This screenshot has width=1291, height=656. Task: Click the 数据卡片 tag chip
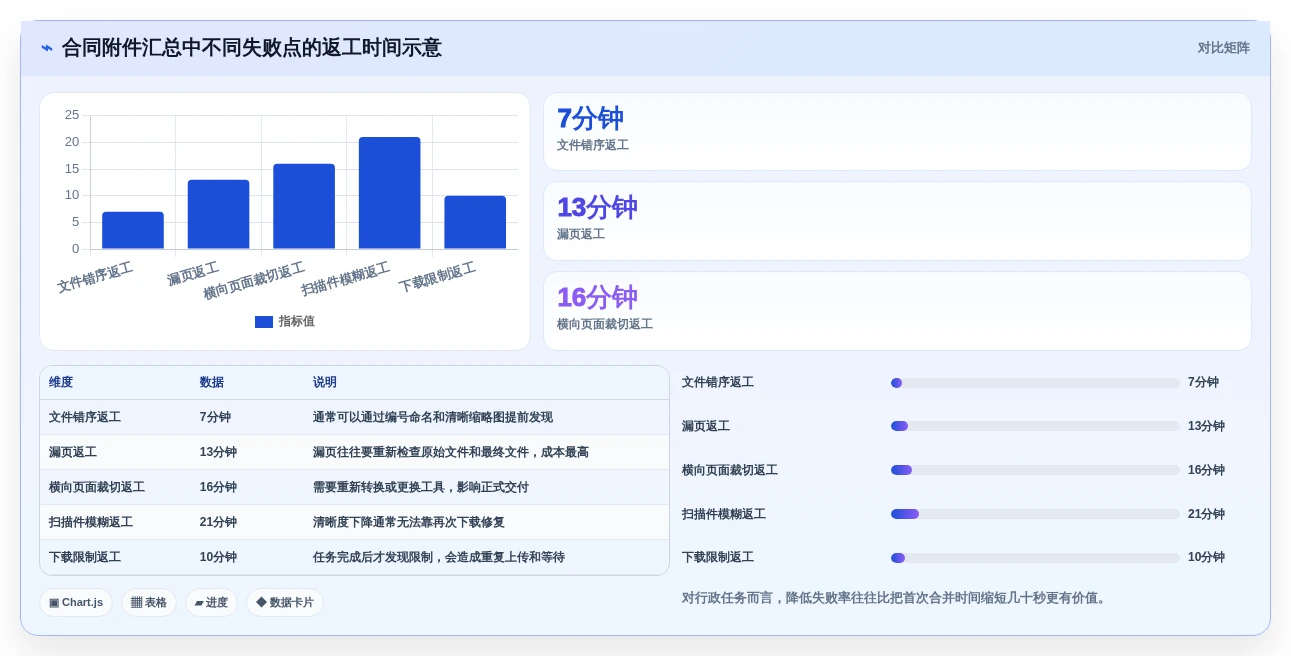pyautogui.click(x=285, y=602)
